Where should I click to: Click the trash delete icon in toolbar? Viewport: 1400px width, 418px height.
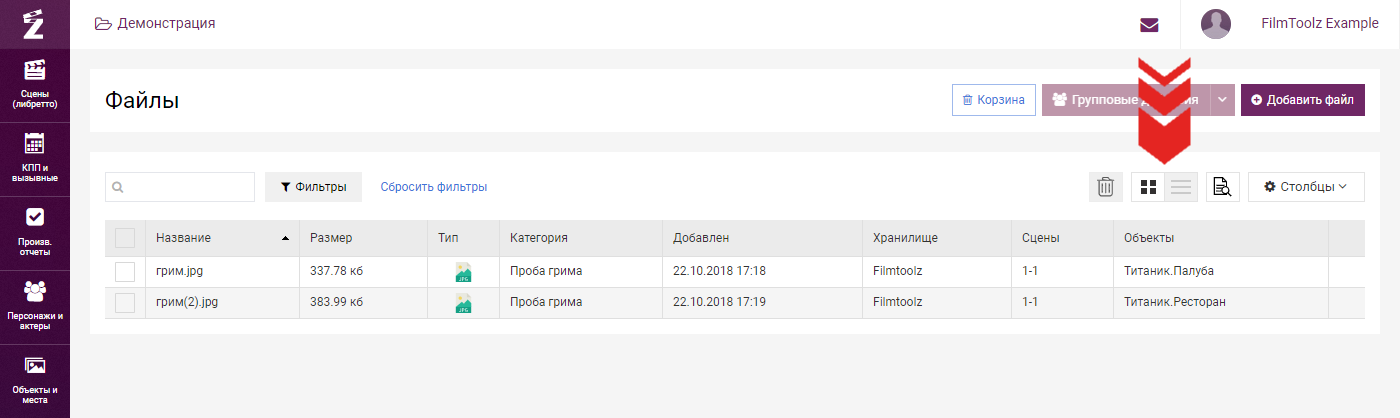coord(1105,187)
